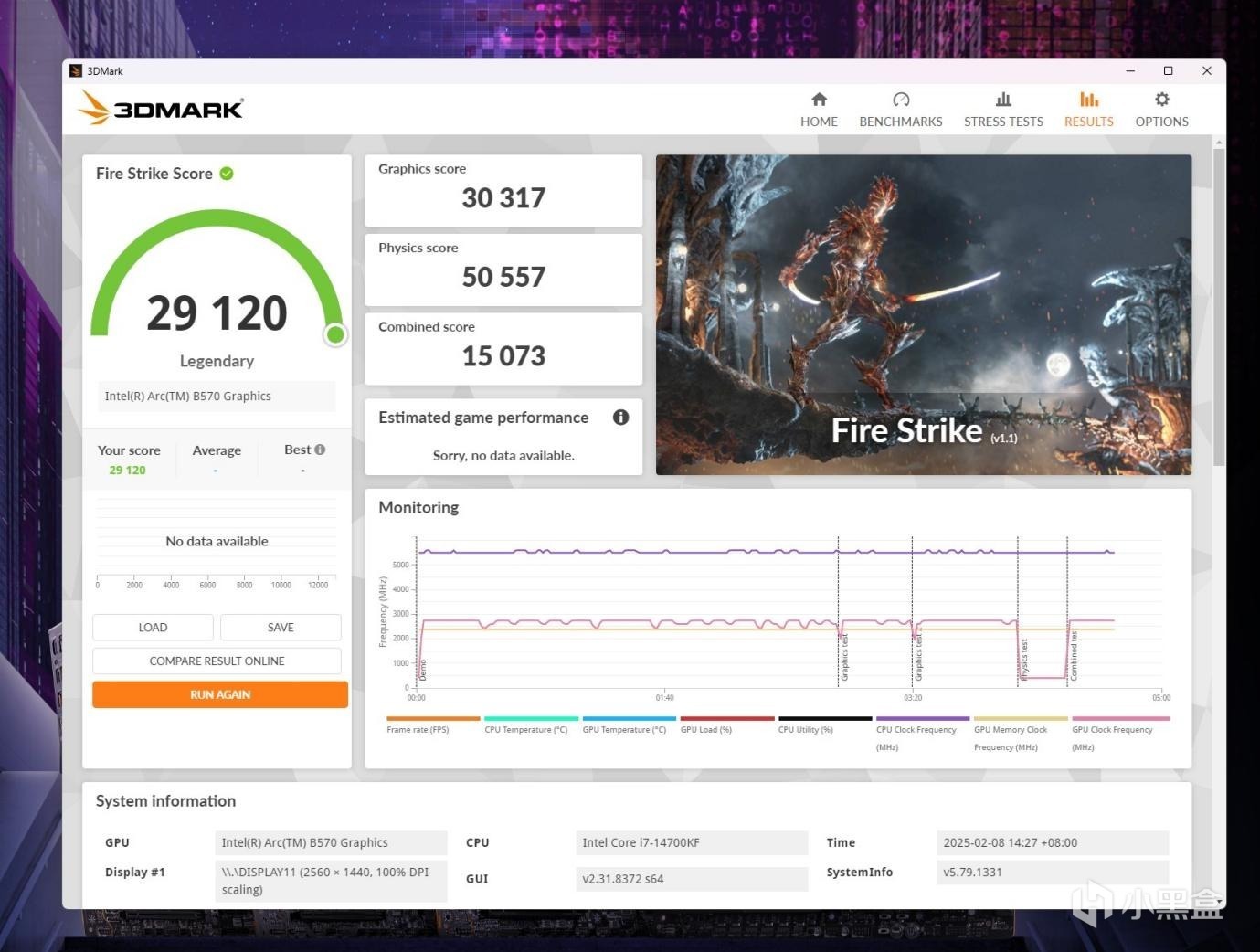This screenshot has height=952, width=1260.
Task: Click the scrollbar up arrow
Action: (1219, 142)
